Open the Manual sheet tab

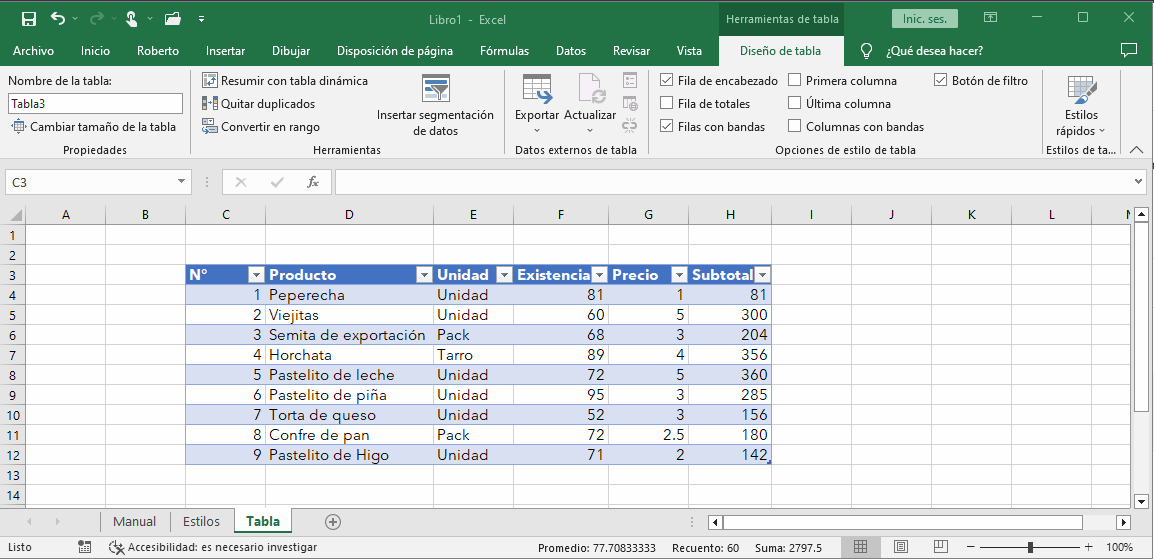coord(135,521)
